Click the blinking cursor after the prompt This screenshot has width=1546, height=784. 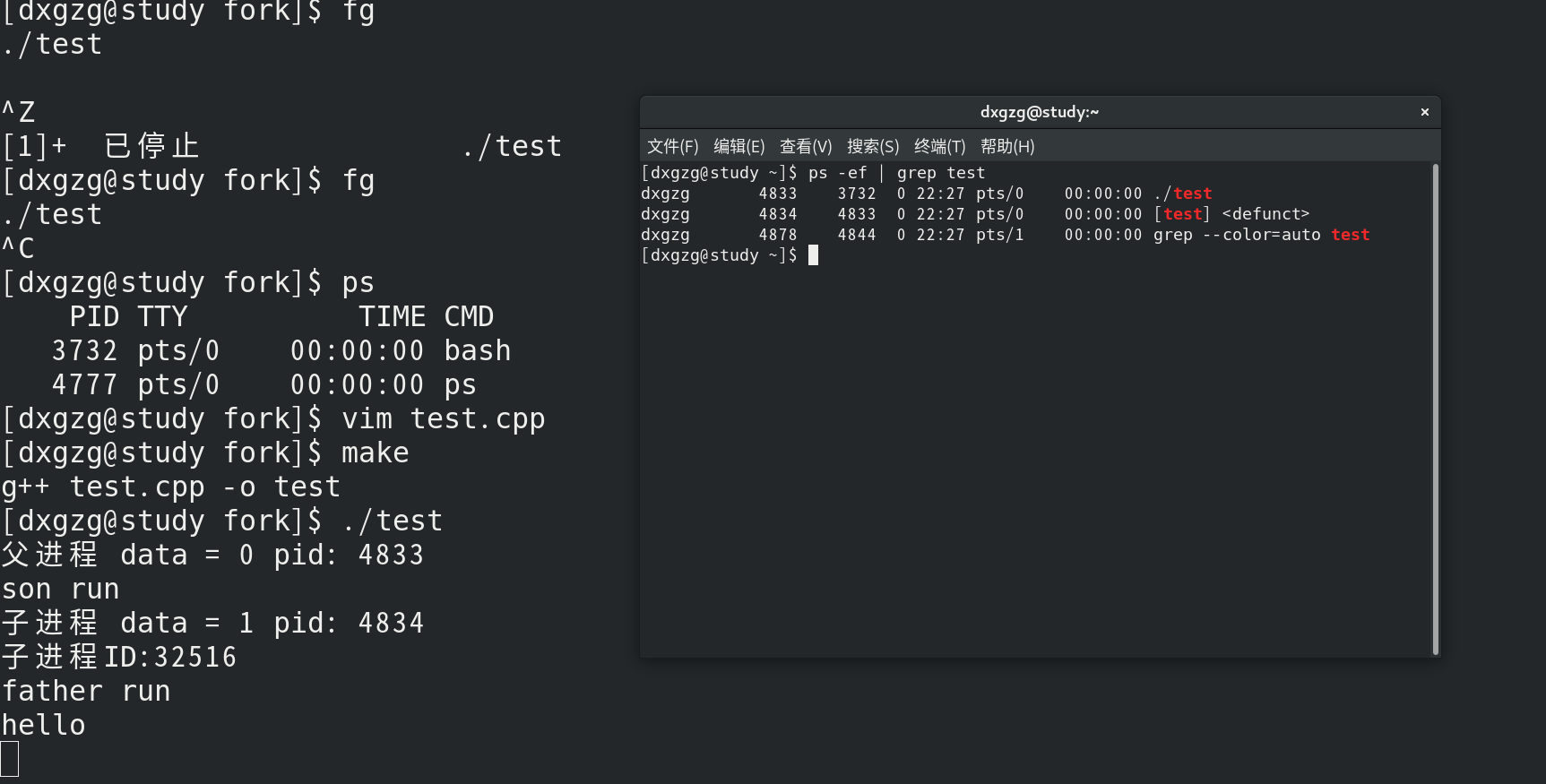(x=814, y=255)
